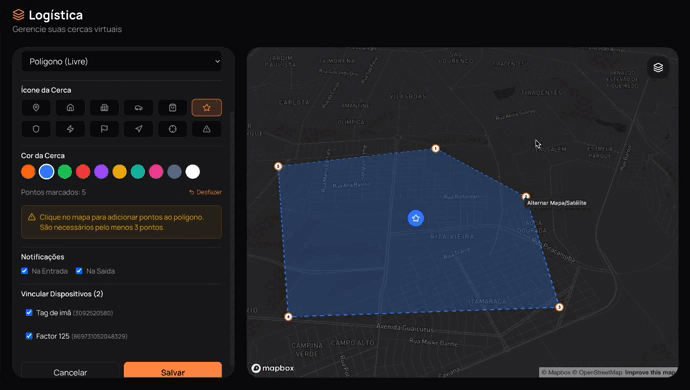Open the Polígono (Livre) type dropdown
This screenshot has height=390, width=690.
pyautogui.click(x=121, y=62)
